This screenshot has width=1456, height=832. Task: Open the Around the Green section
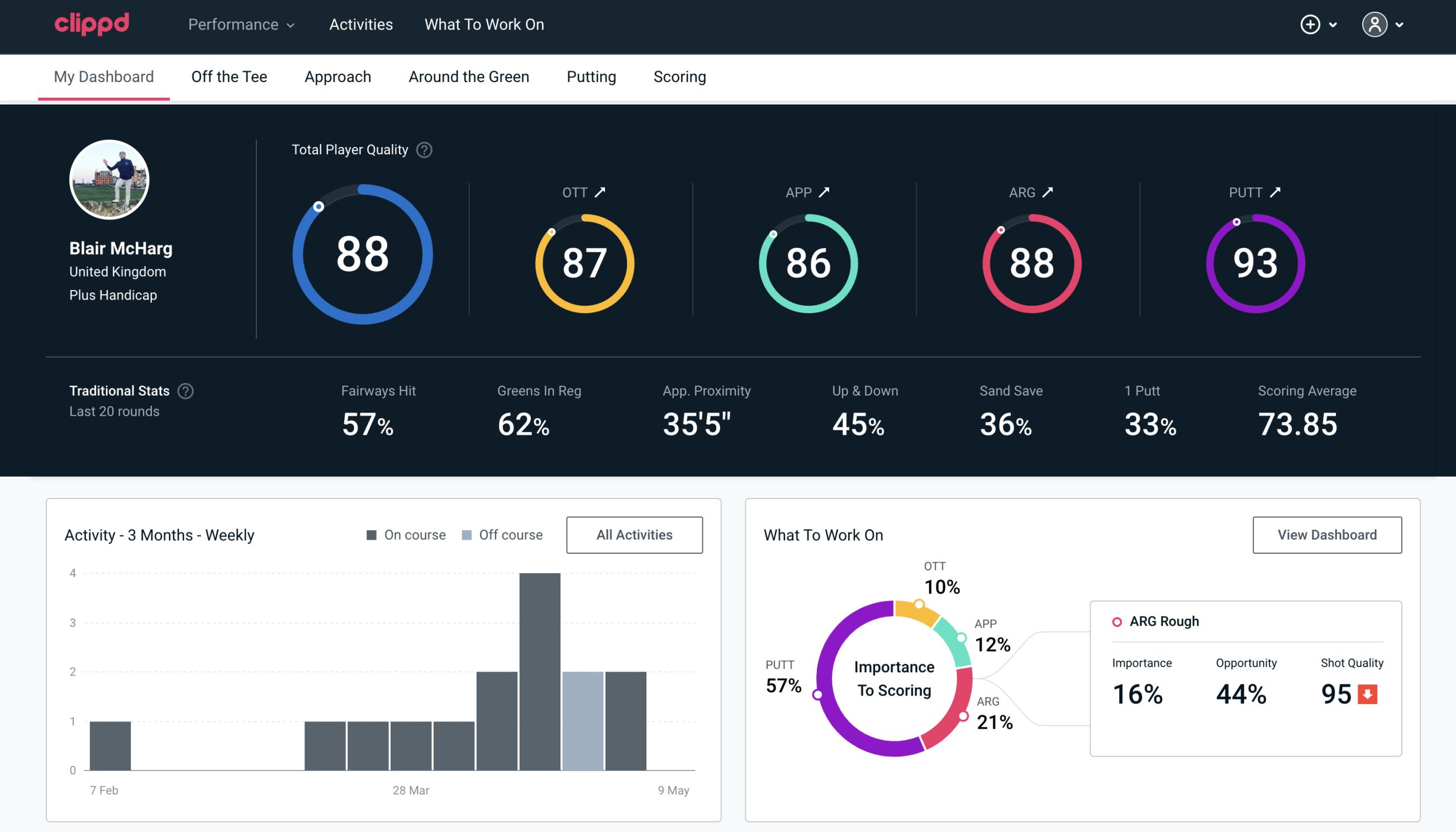pos(469,76)
